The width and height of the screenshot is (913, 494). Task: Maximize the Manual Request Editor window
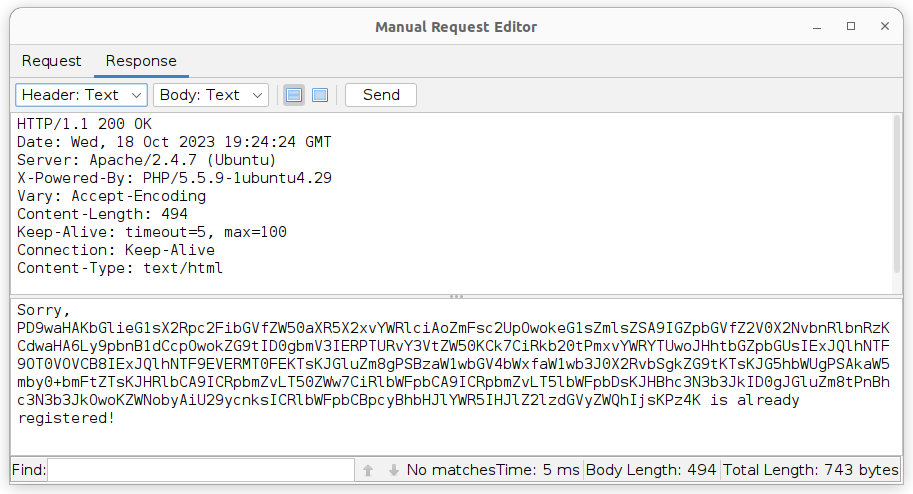(x=851, y=27)
